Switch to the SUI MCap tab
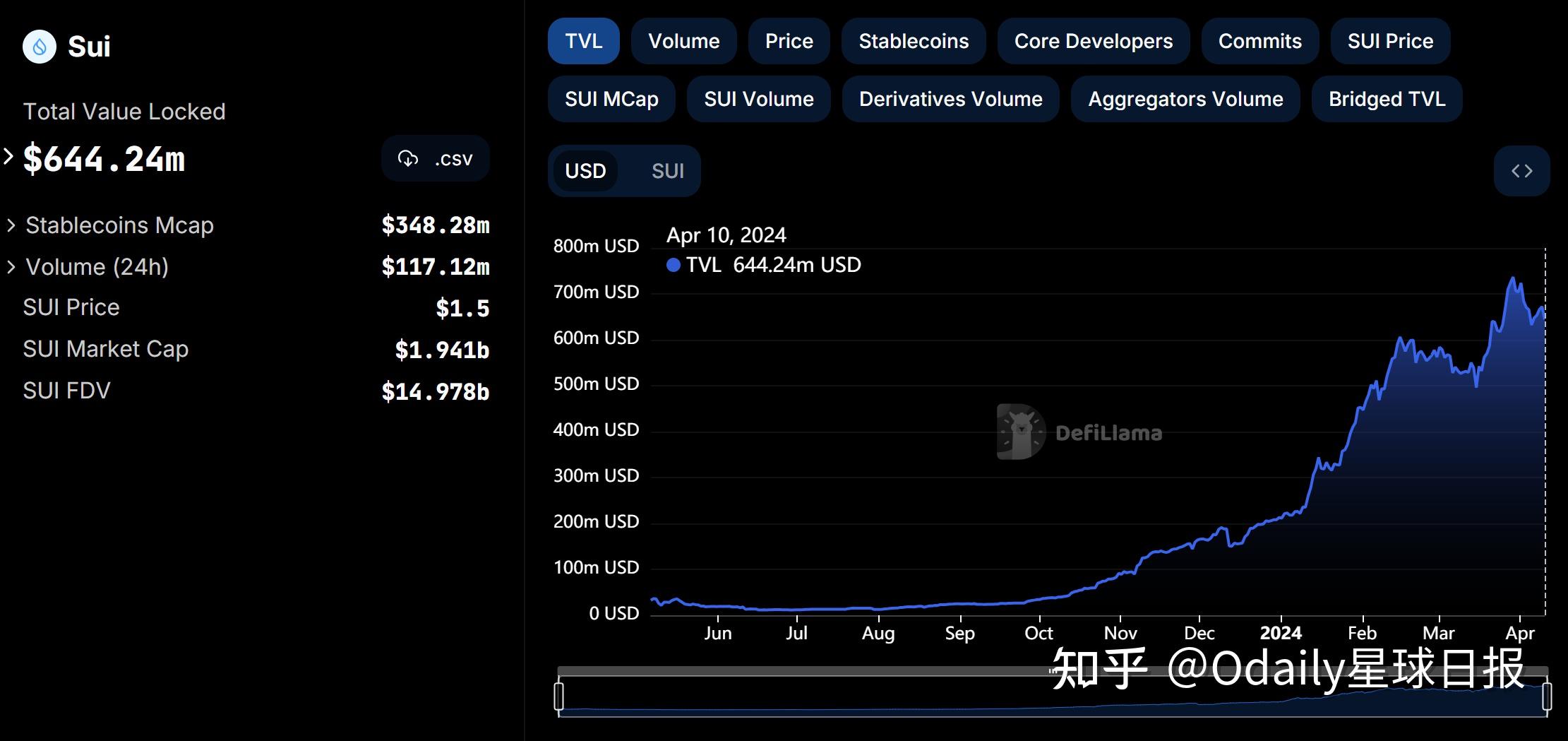 (x=611, y=99)
